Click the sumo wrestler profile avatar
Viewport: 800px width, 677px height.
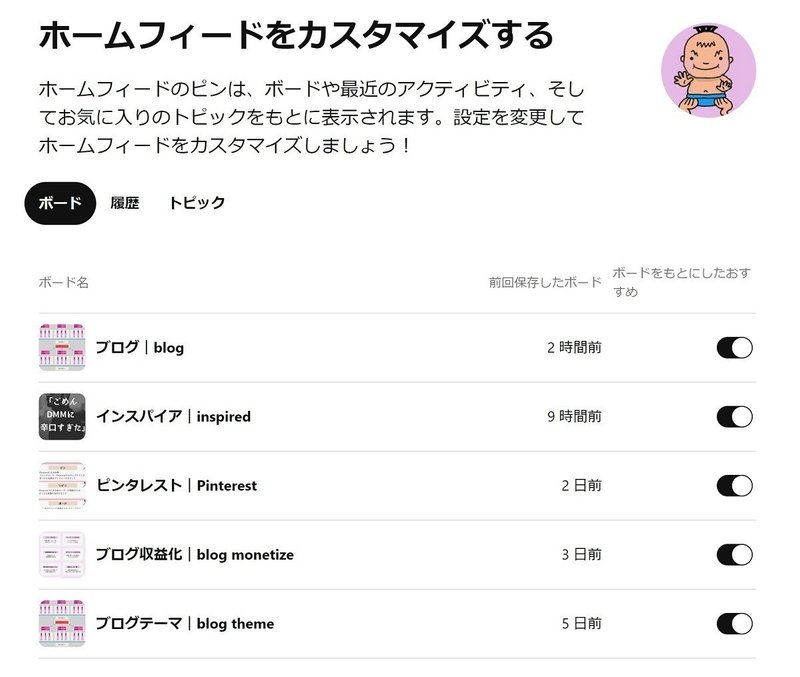[708, 71]
